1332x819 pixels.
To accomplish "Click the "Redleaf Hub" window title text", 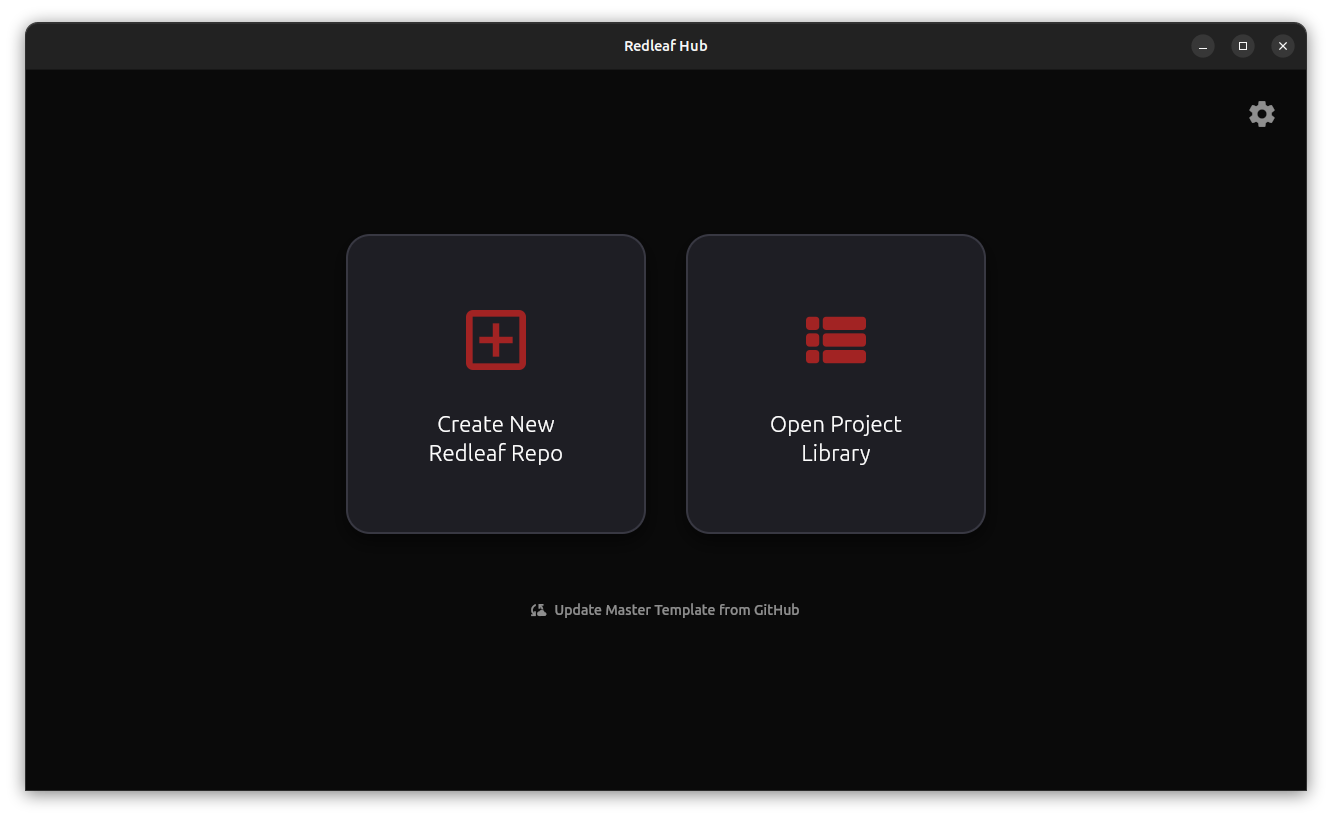I will 666,46.
